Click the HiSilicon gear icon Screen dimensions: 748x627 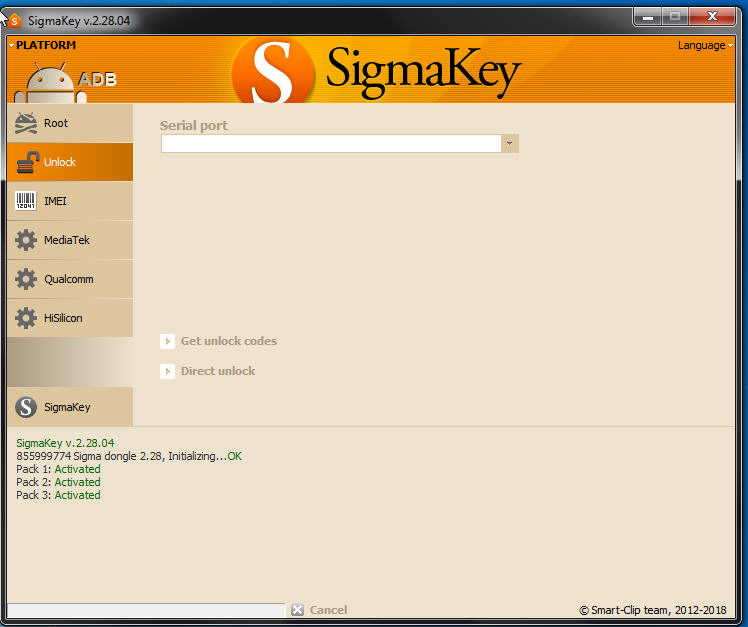(x=26, y=318)
